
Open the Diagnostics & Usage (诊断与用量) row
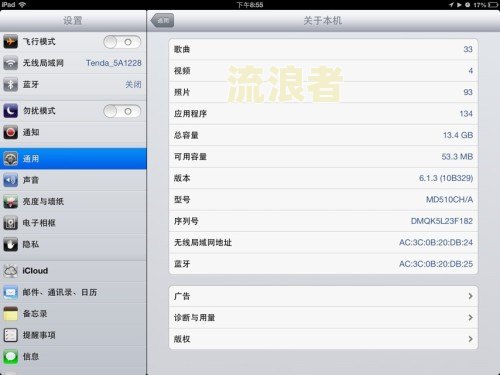323,317
